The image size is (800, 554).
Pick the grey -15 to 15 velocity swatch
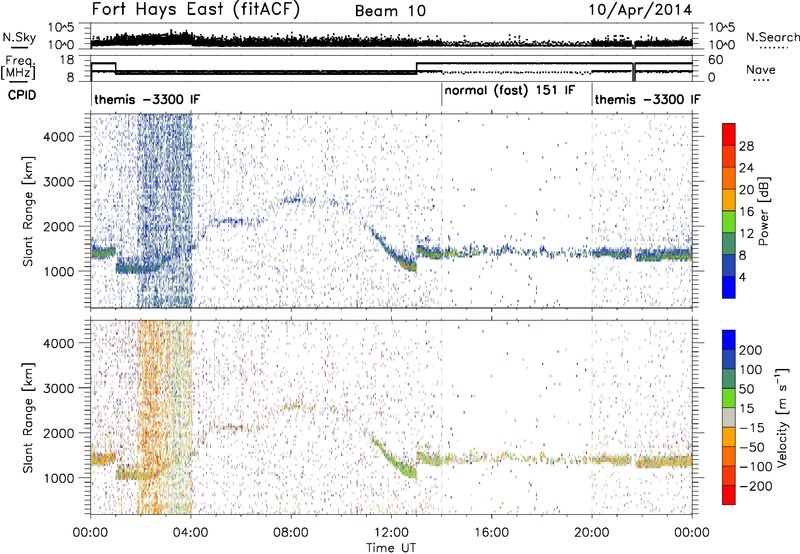click(x=729, y=418)
